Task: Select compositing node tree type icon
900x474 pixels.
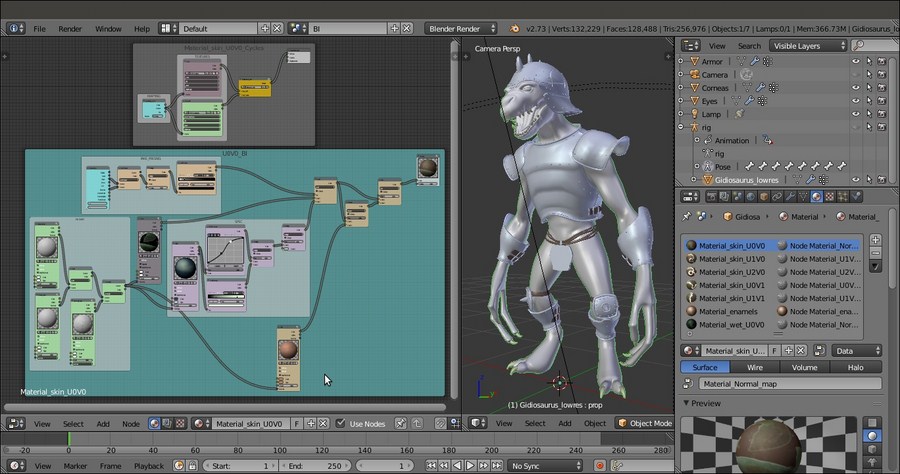Action: [x=167, y=424]
